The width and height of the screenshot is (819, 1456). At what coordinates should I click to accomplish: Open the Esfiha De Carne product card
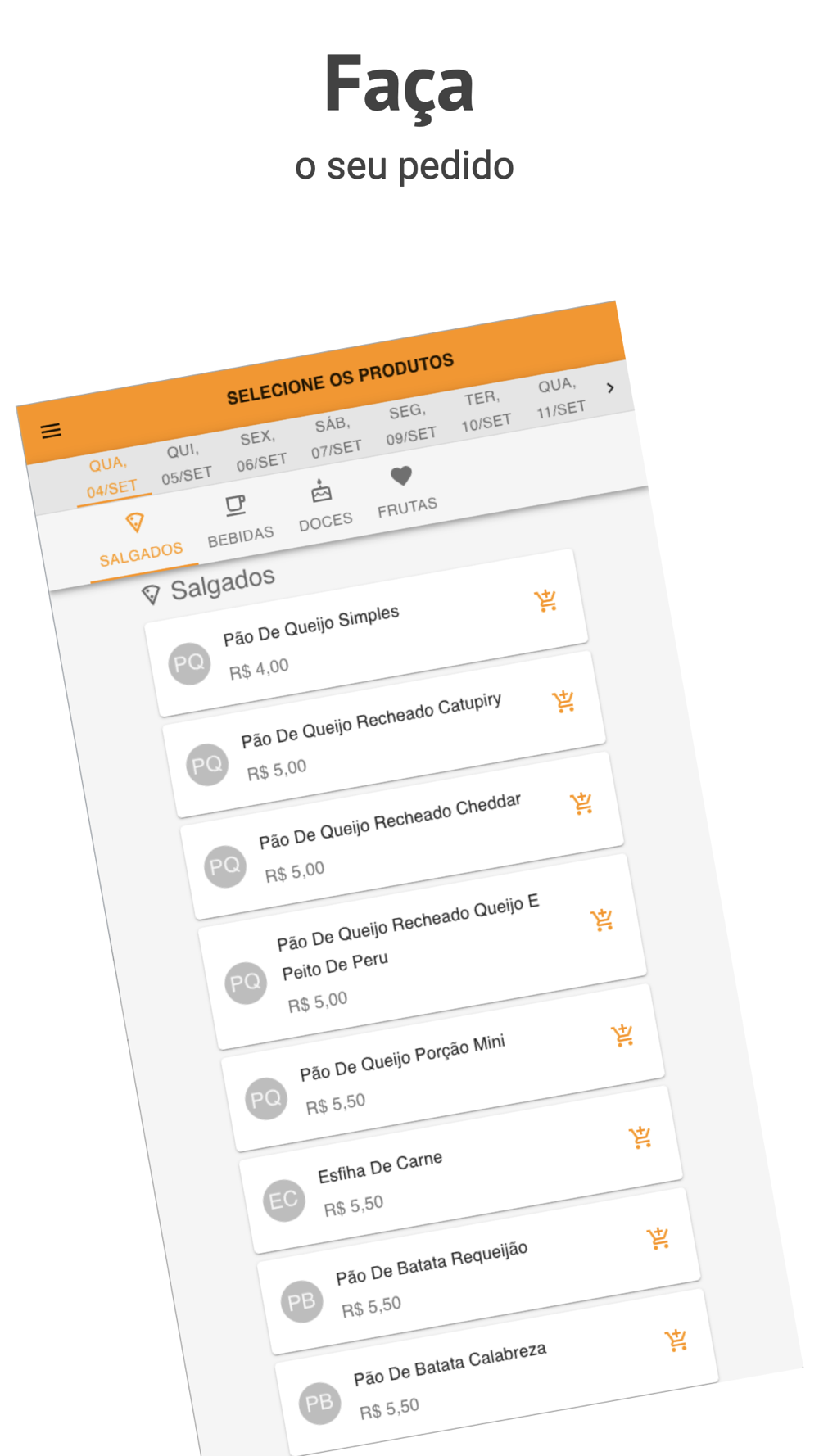pos(460,1169)
